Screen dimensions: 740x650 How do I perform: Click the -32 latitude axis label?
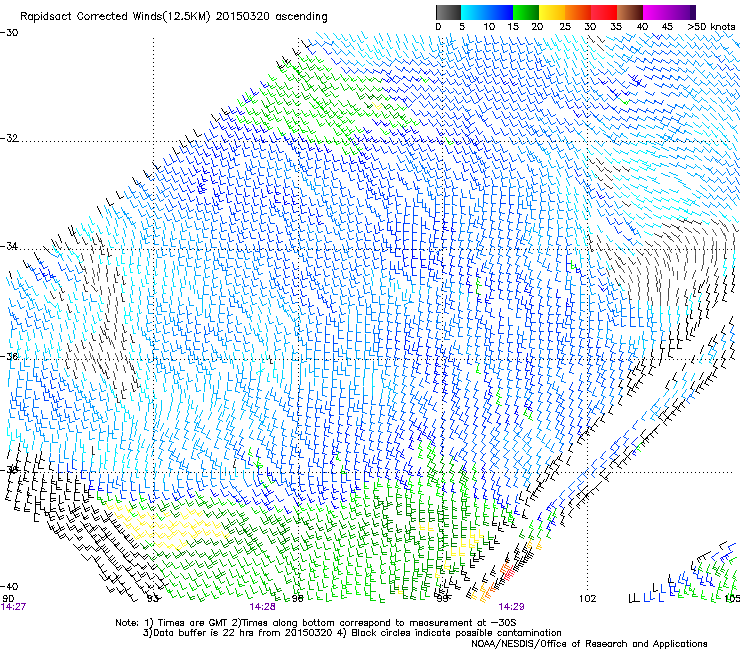(9, 138)
